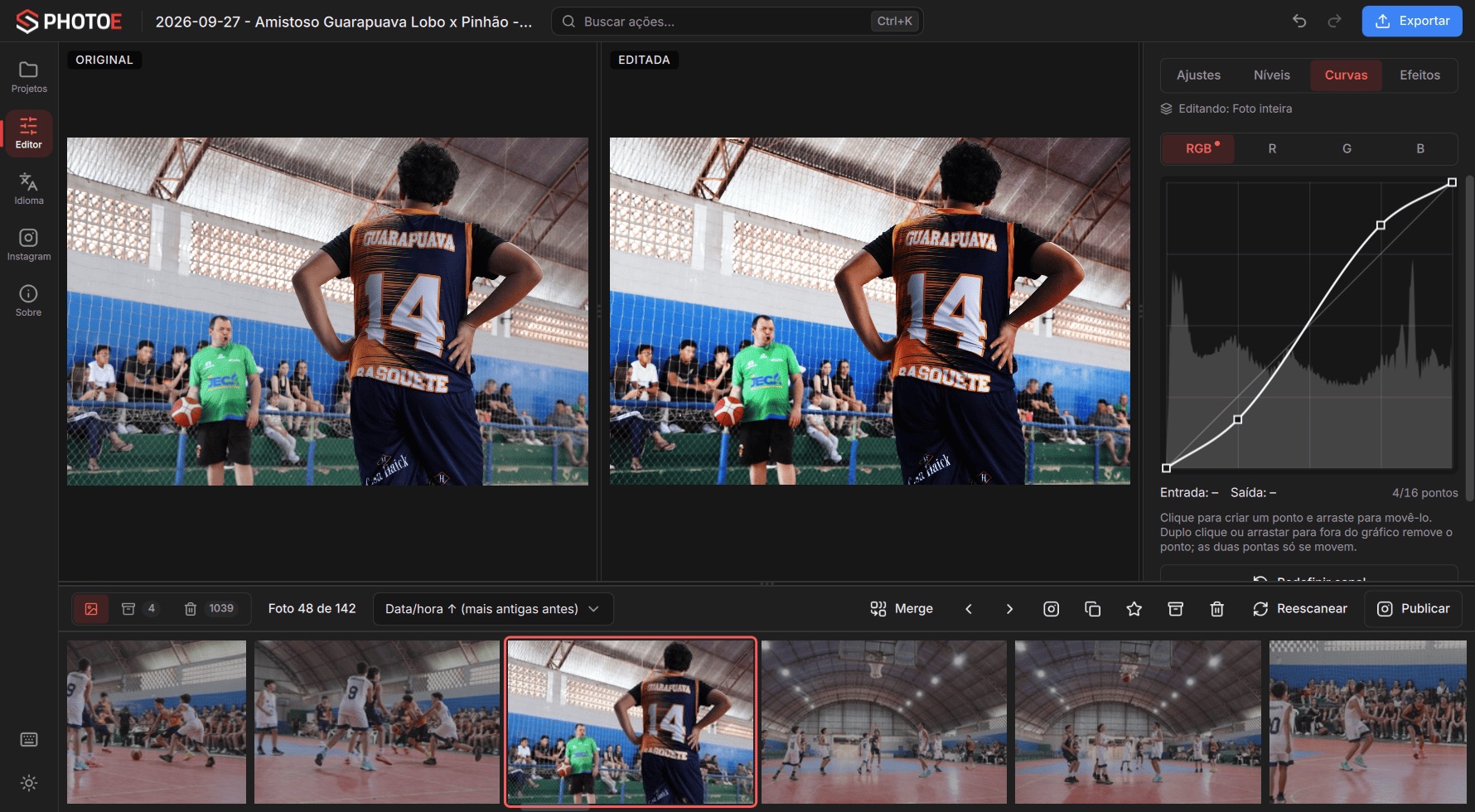Select the B curve channel

(x=1420, y=149)
